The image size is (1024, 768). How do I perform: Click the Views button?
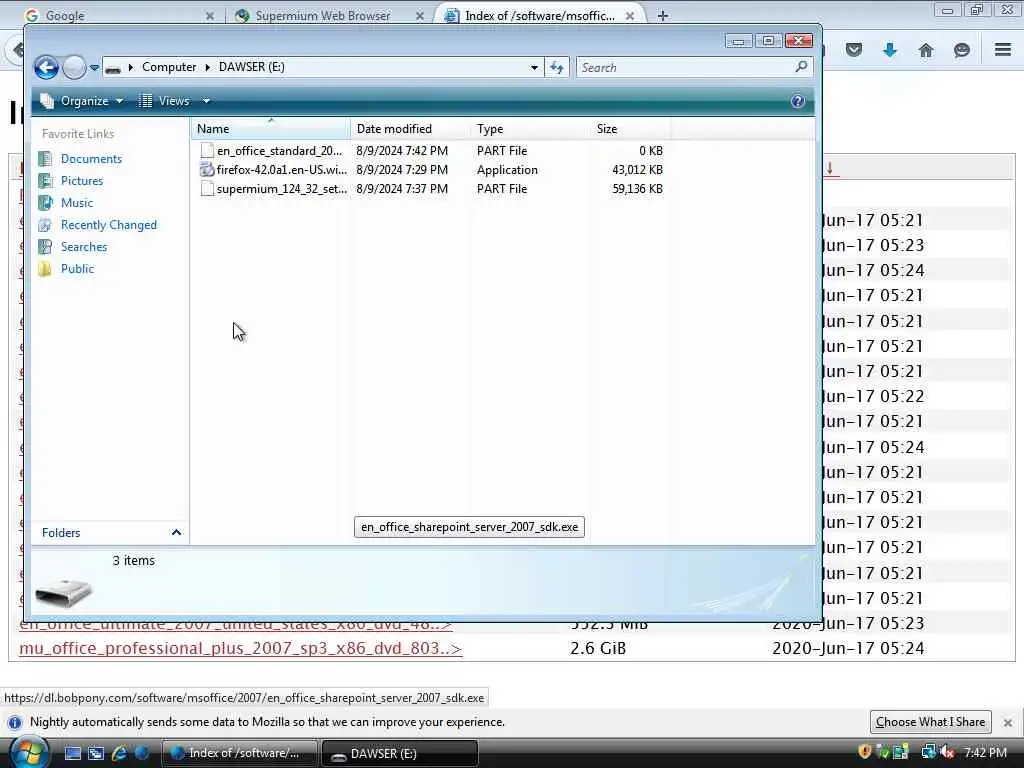[x=165, y=101]
